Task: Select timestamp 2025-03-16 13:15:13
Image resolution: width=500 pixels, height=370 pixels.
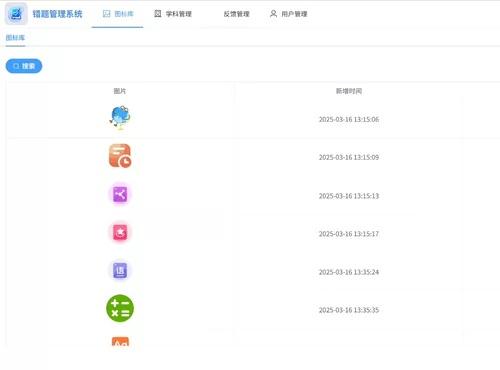Action: [x=349, y=196]
